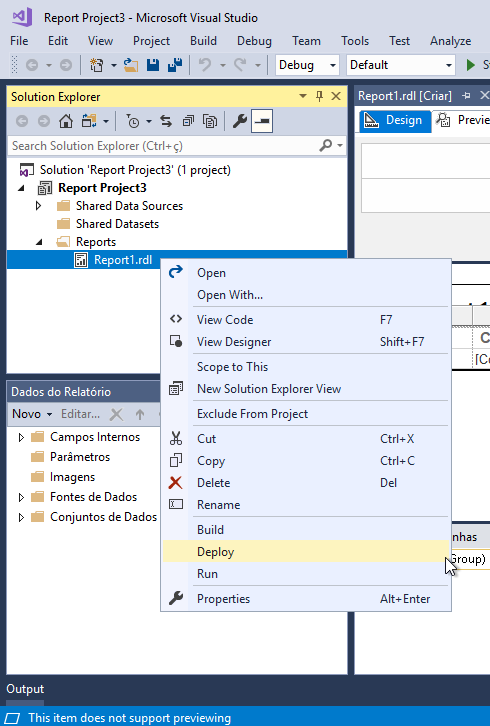Click the delete X icon in Dados do Relatório toolbar
The width and height of the screenshot is (490, 726).
tap(116, 414)
